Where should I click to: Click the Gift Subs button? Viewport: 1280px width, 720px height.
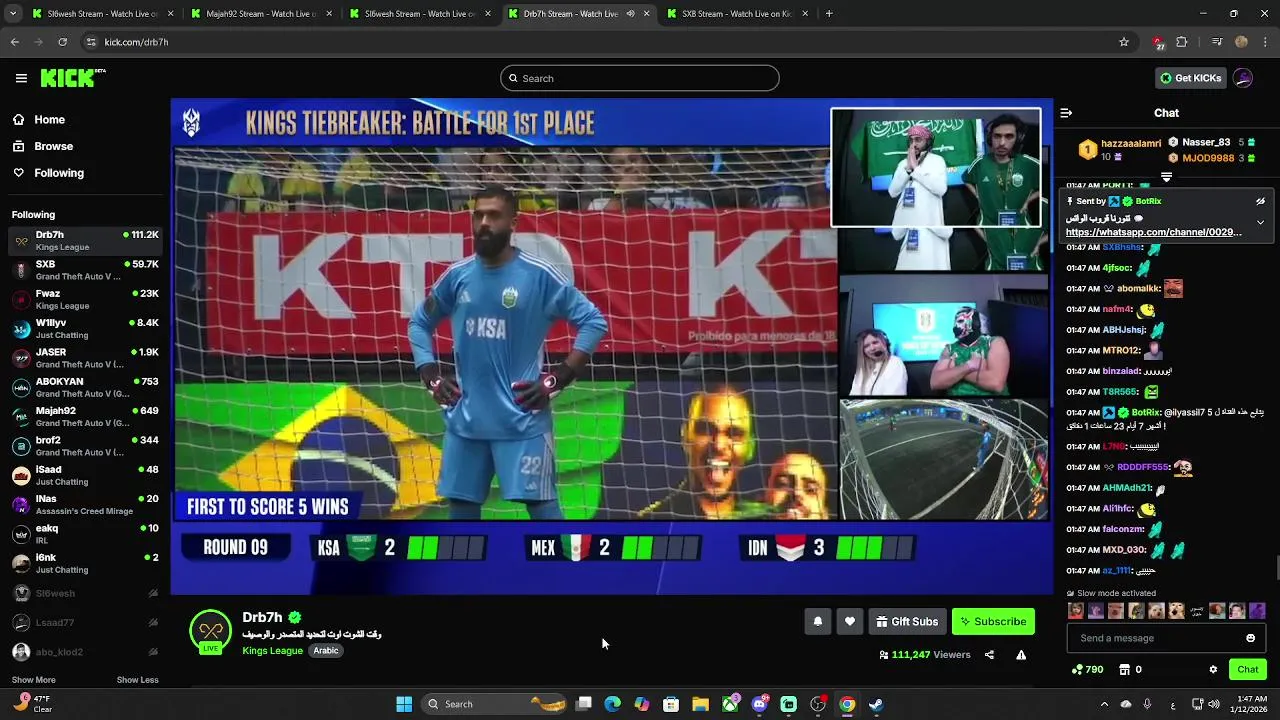pyautogui.click(x=907, y=622)
